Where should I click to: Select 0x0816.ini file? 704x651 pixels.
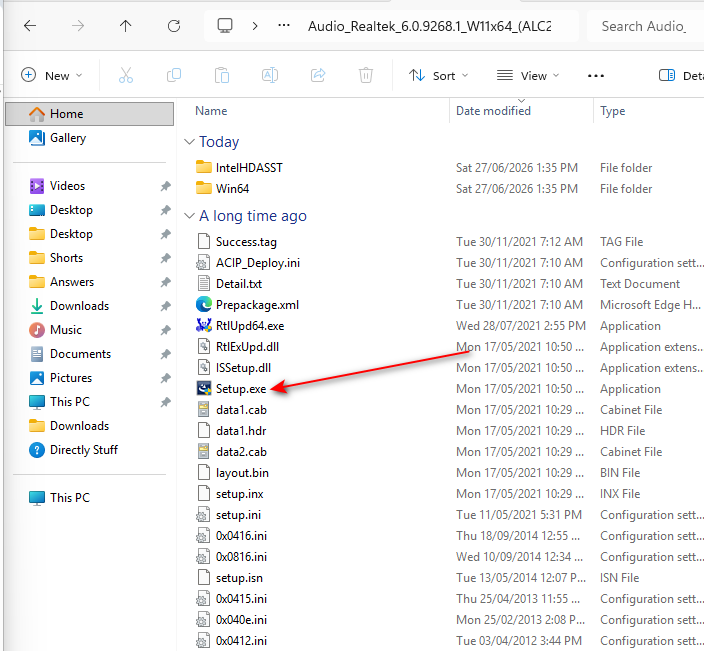tap(242, 557)
